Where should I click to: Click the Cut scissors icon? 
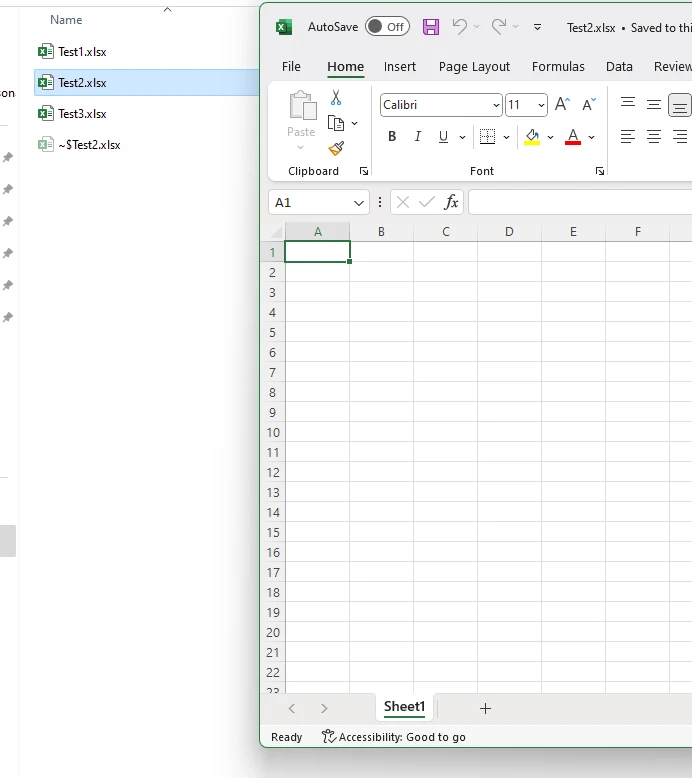336,98
